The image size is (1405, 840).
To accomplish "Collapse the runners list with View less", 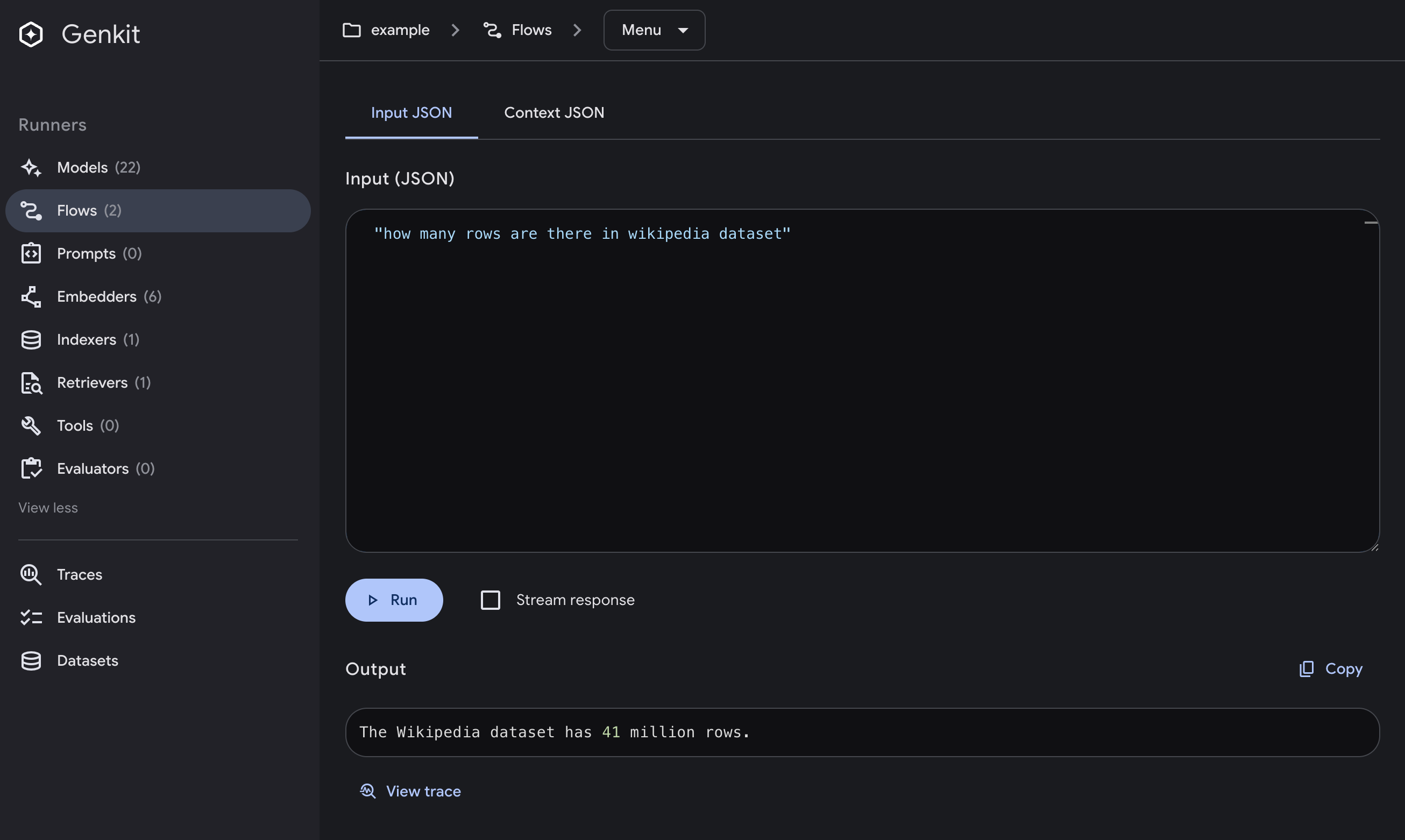I will click(48, 508).
